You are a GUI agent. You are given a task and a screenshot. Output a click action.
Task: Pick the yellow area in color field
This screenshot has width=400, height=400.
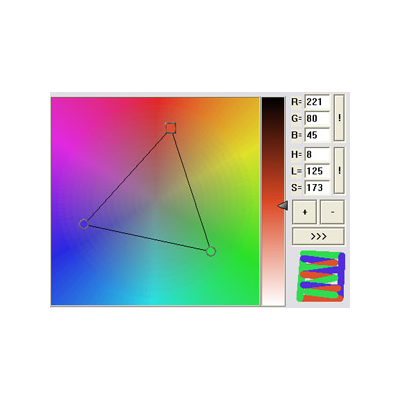(x=247, y=152)
